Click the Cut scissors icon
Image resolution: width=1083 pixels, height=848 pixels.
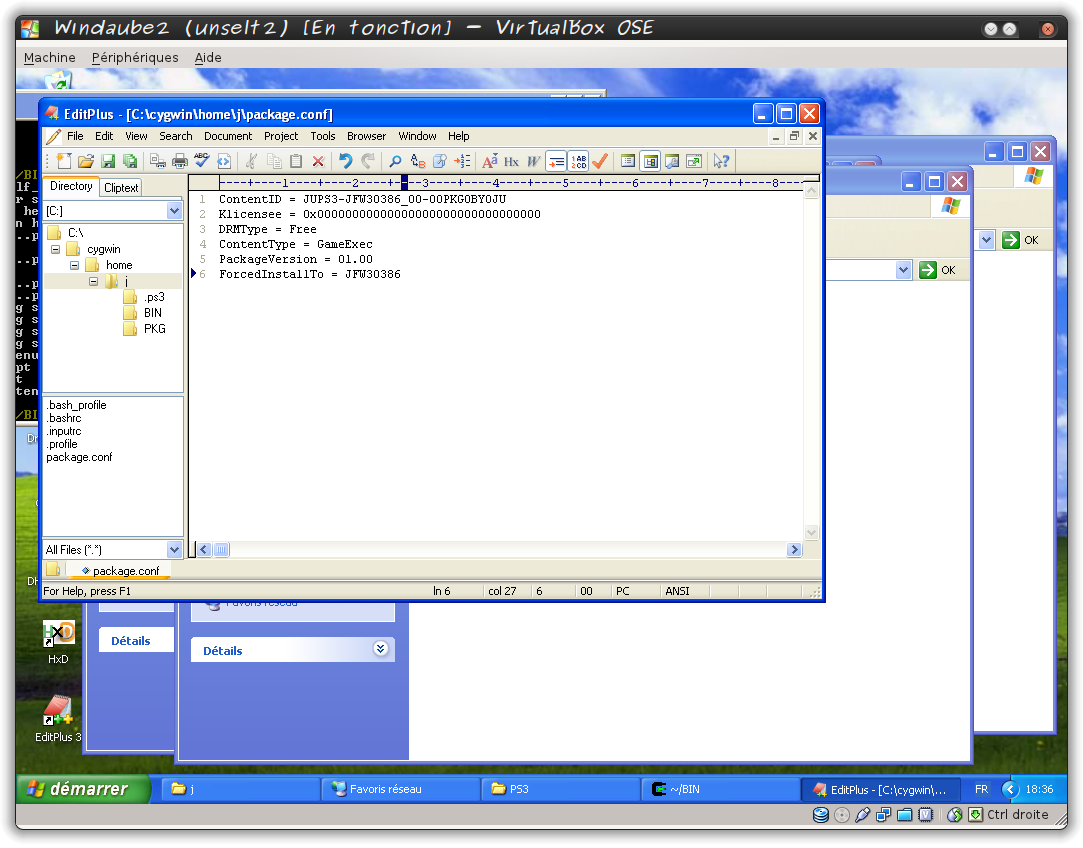tap(251, 162)
